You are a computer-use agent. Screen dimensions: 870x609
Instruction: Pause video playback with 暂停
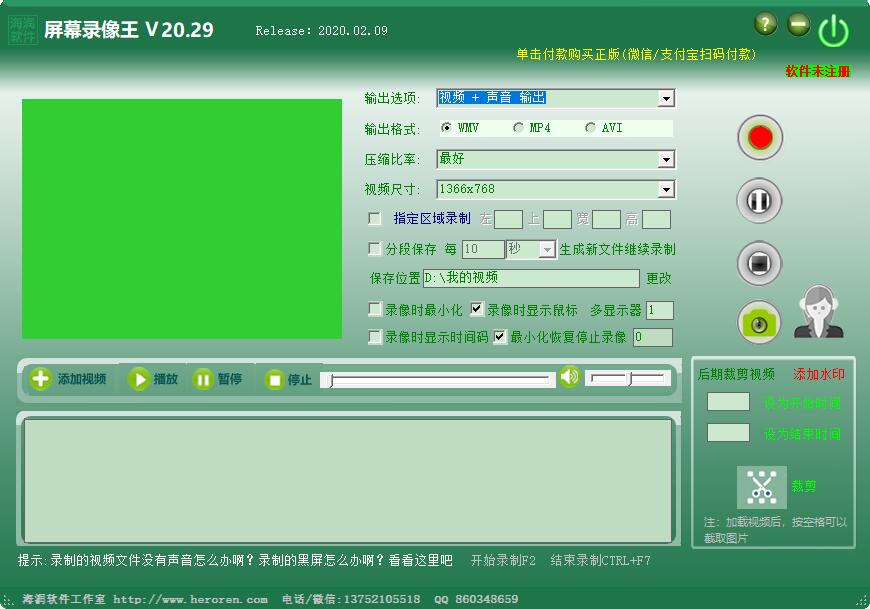(217, 379)
